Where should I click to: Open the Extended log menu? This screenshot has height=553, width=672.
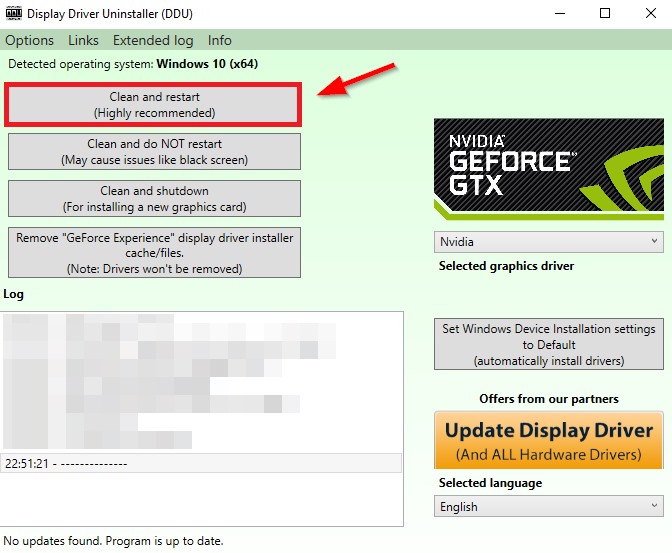click(x=153, y=40)
